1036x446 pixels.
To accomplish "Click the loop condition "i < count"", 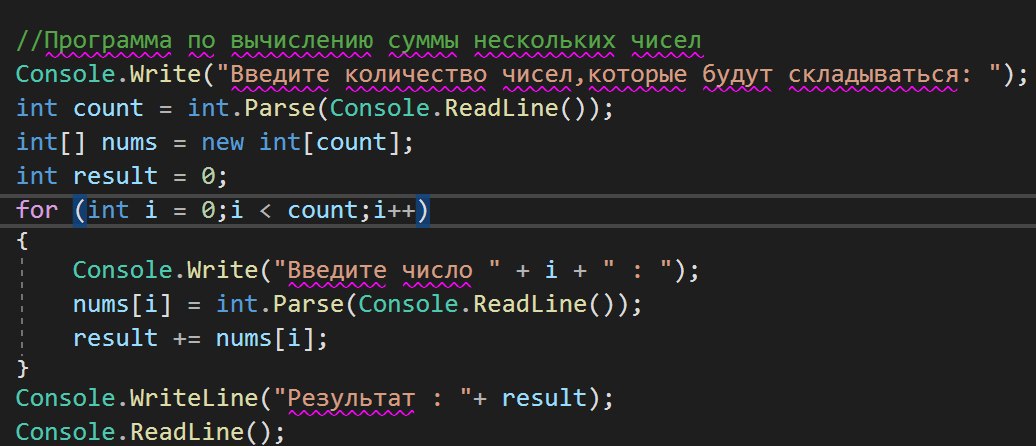I will click(295, 210).
